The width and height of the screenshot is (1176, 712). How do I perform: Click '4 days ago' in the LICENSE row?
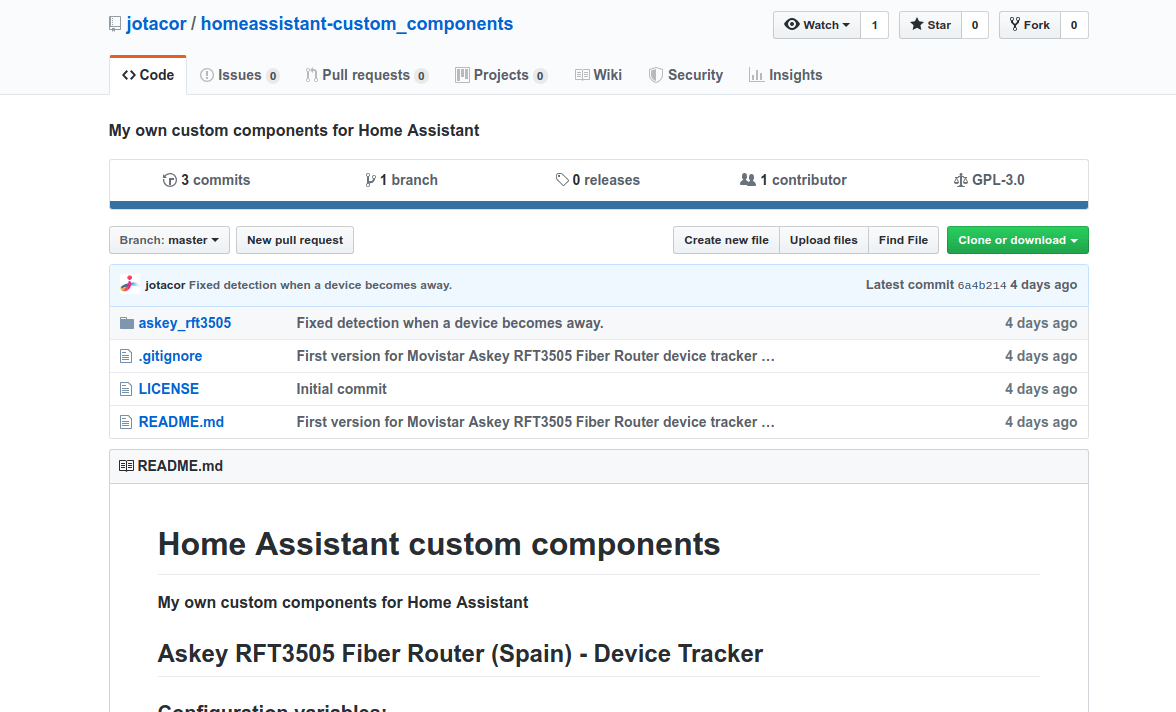(1041, 389)
